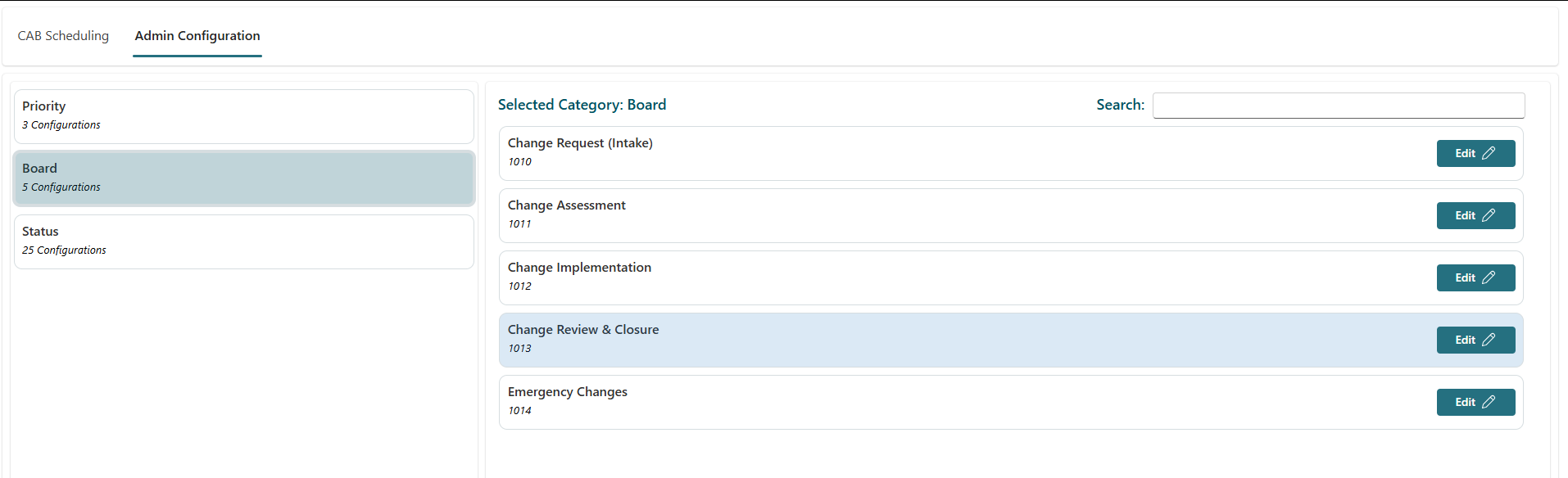Click the pencil icon for Change Request (Intake)
Image resolution: width=1568 pixels, height=478 pixels.
[x=1489, y=153]
